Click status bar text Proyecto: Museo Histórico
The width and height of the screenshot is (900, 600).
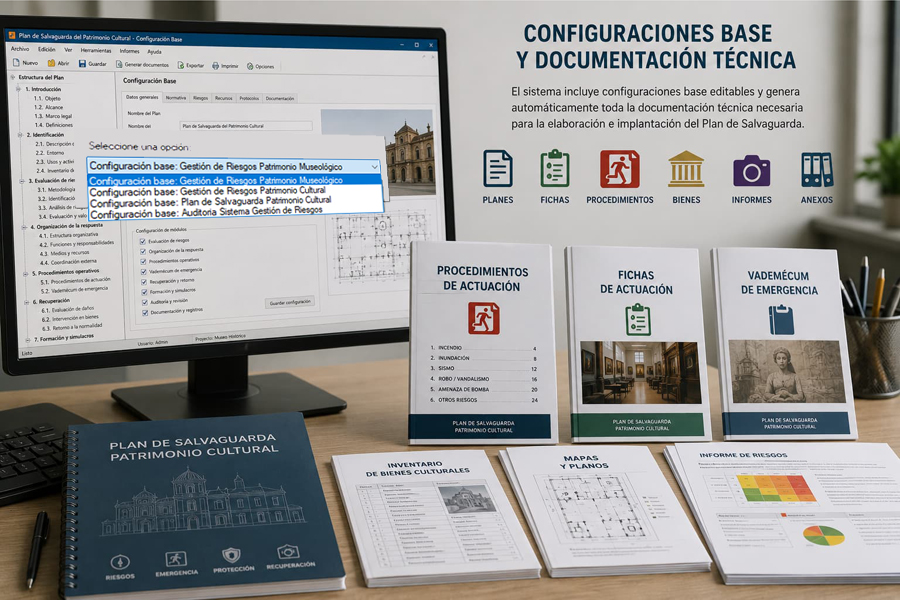tap(220, 338)
